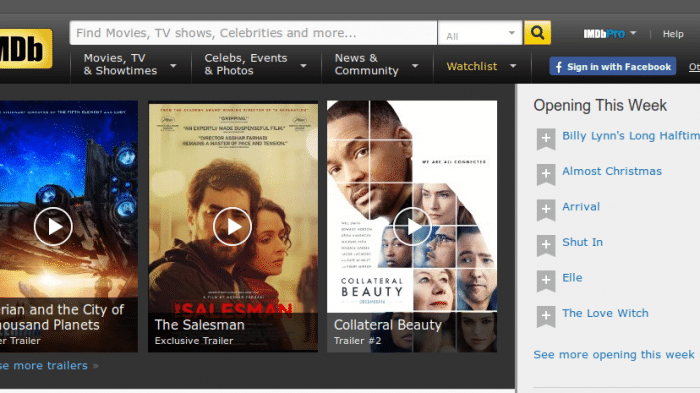700x393 pixels.
Task: Click see more trailers link
Action: 44,366
